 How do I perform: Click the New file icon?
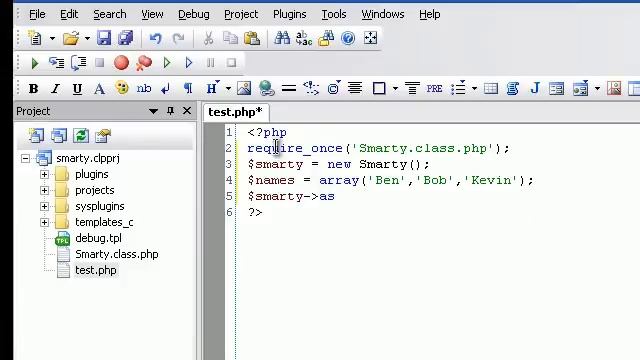click(35, 38)
